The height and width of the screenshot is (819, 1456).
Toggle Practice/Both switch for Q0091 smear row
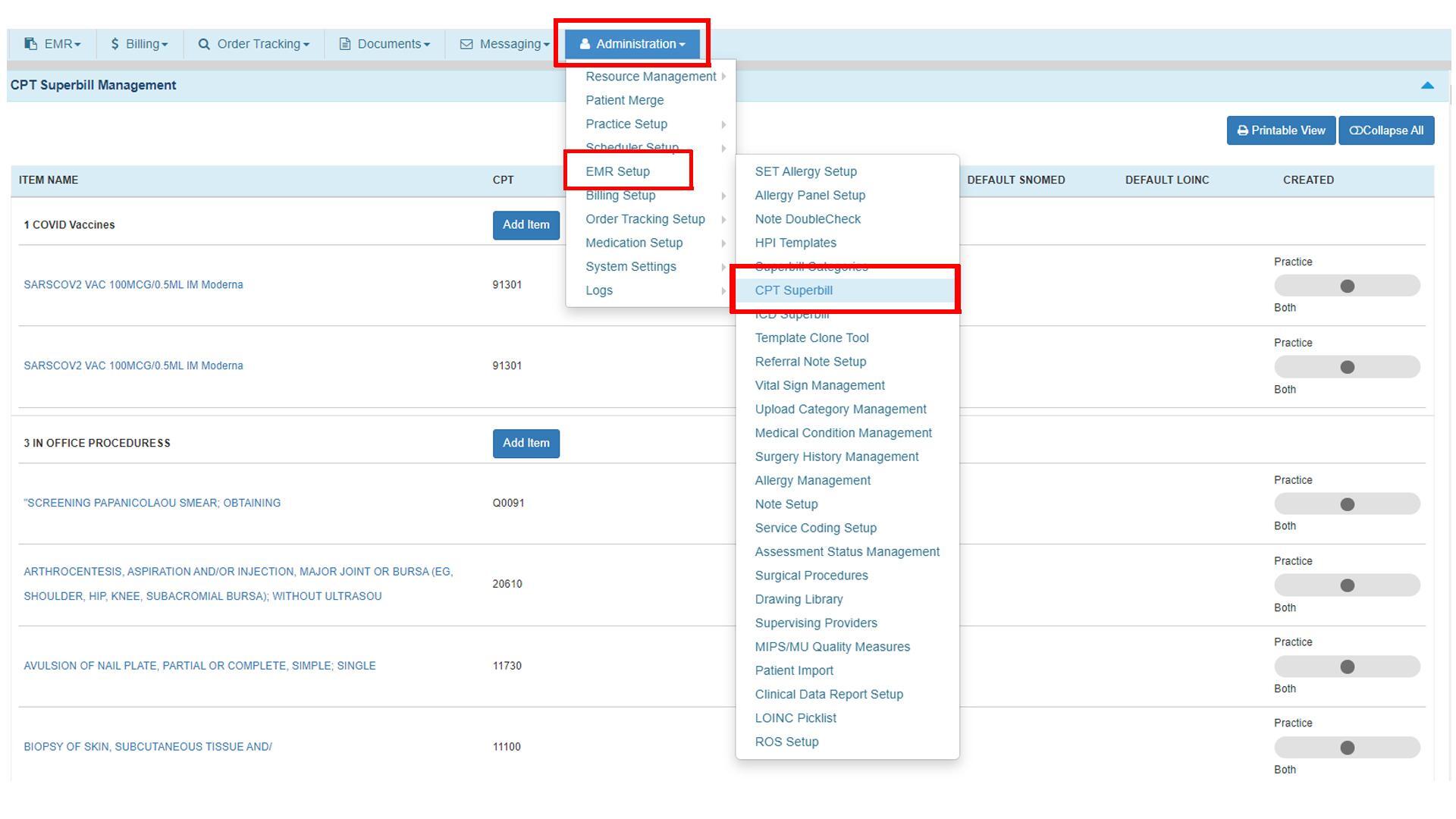pyautogui.click(x=1347, y=504)
